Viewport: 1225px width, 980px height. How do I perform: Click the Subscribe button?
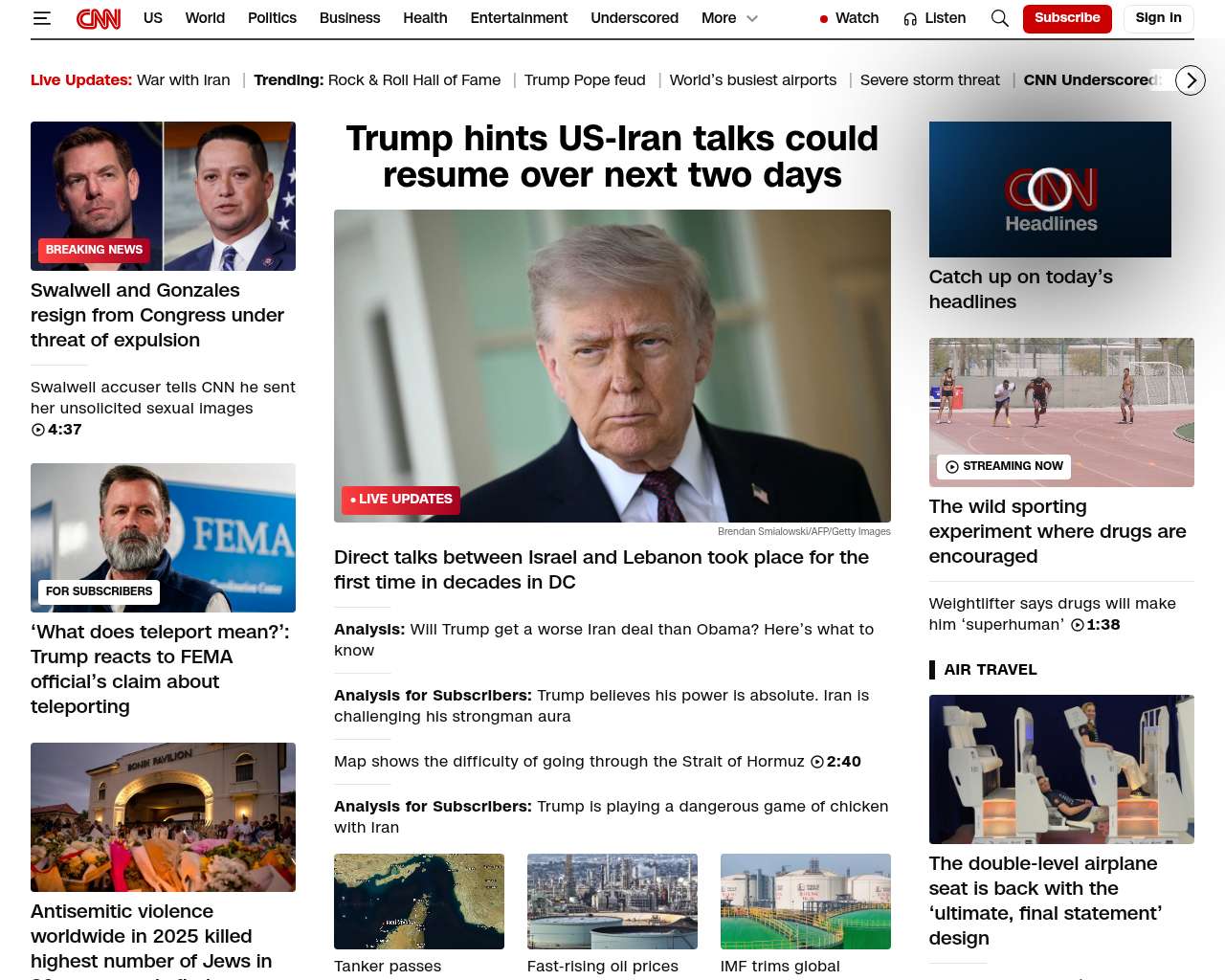click(x=1067, y=18)
